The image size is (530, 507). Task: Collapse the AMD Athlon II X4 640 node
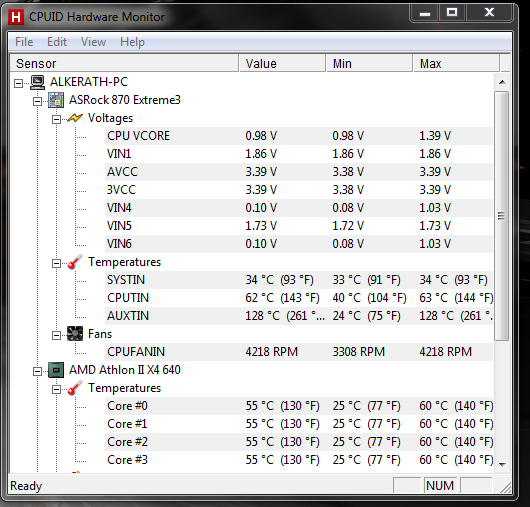pos(38,371)
